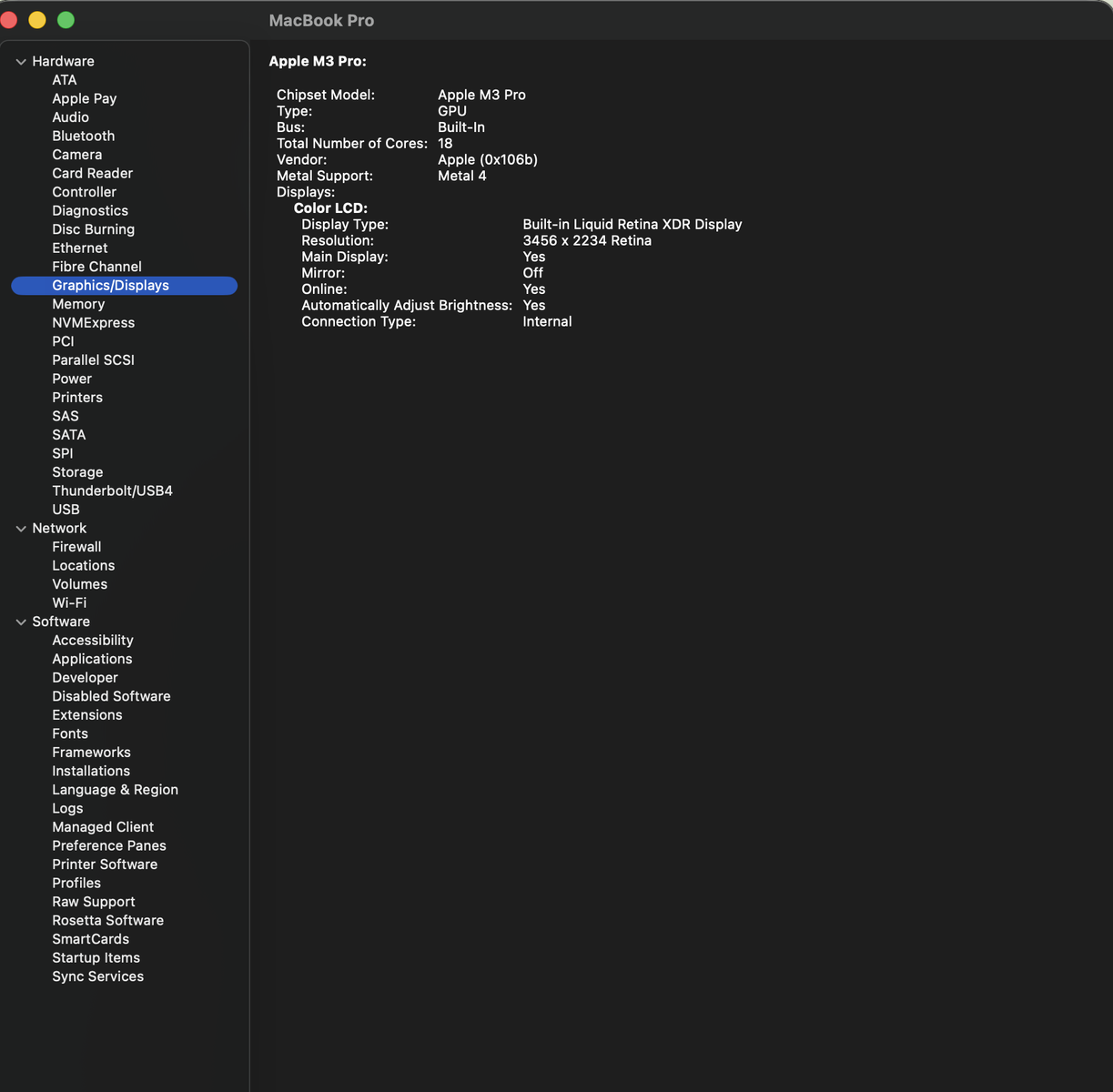Open Thunderbolt/USB4 information
Viewport: 1113px width, 1092px height.
tap(113, 490)
